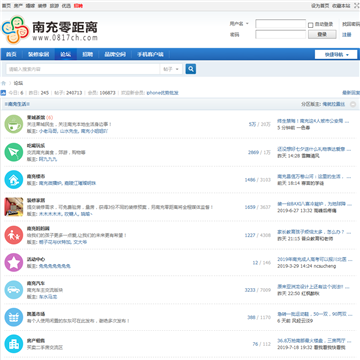360x360 pixels.
Task: Click the post total 240713
Action: click(x=74, y=93)
